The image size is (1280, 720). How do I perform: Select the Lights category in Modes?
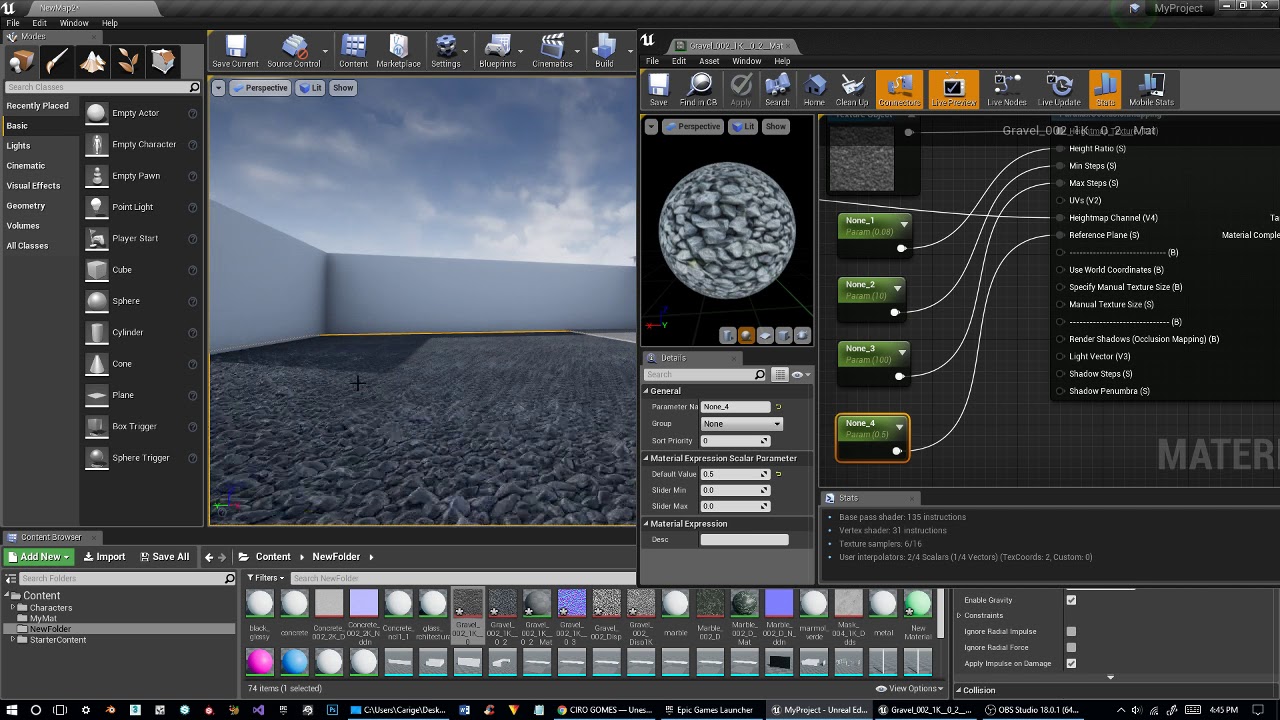click(x=18, y=146)
